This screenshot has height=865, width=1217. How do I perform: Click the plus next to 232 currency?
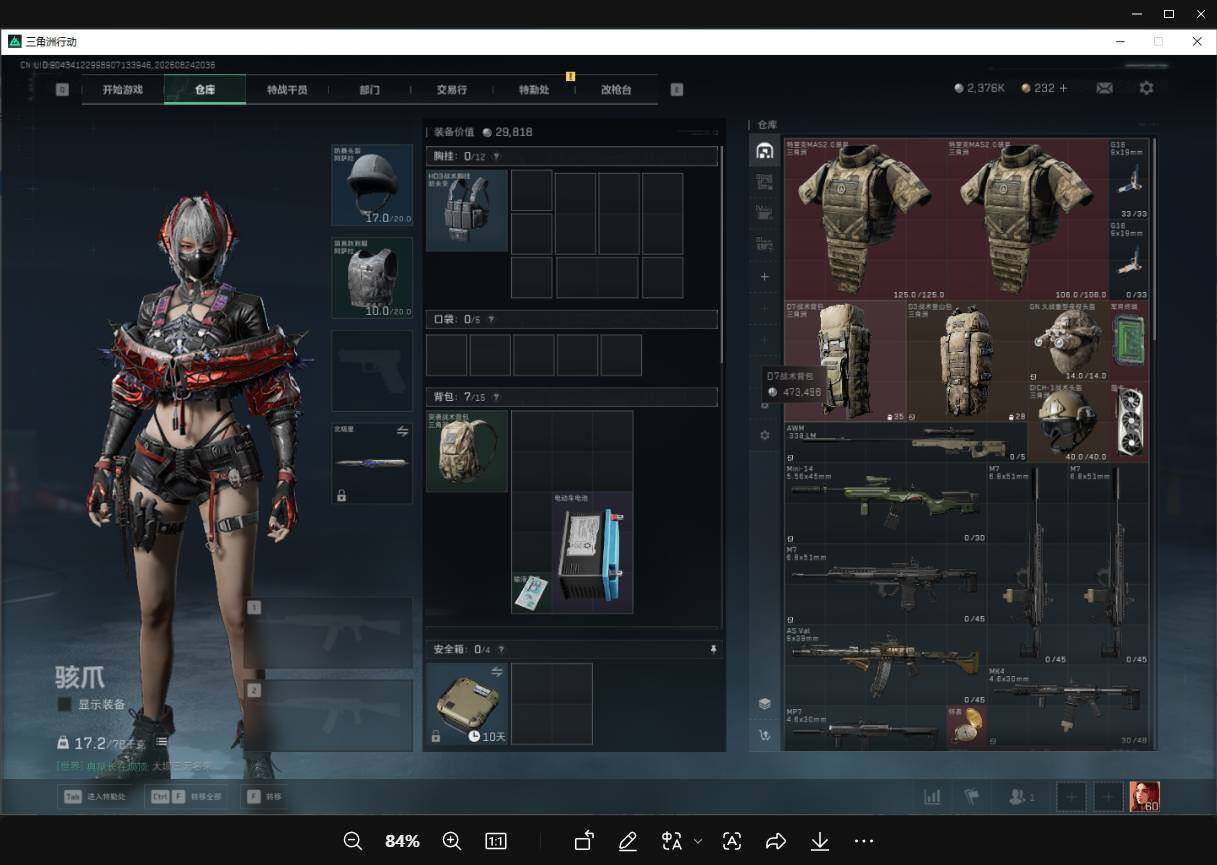(x=1063, y=88)
